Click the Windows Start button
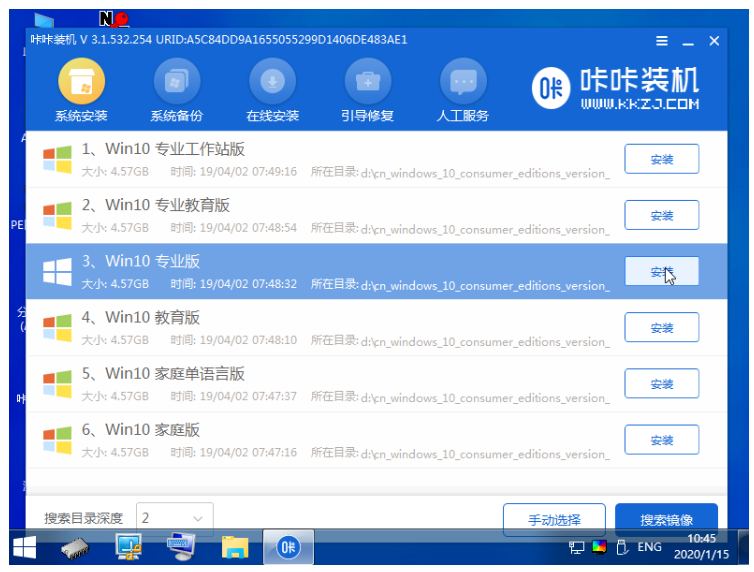Screen dimensions: 754x572 click(x=24, y=547)
